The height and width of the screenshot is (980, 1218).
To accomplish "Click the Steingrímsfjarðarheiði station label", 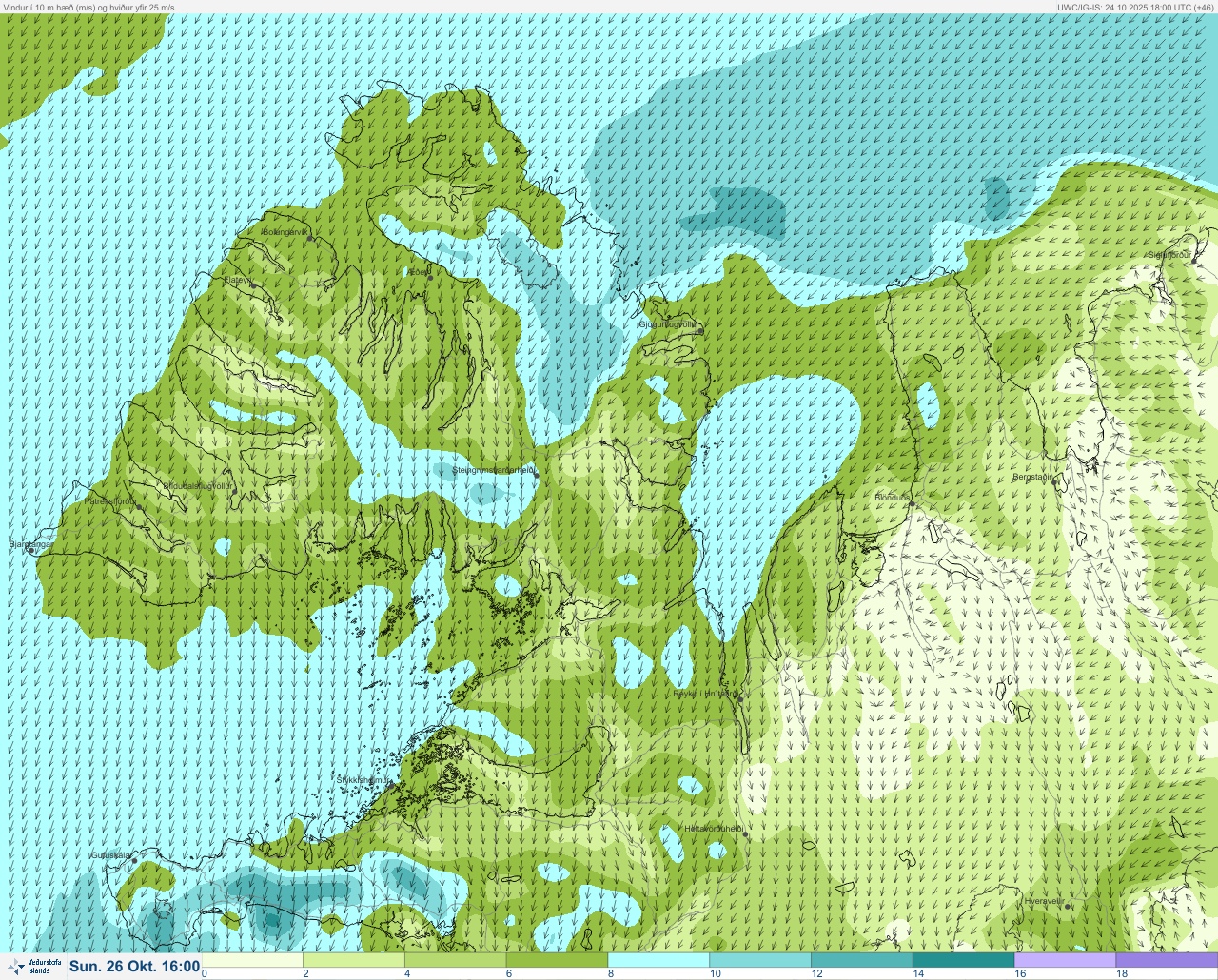I will (x=493, y=469).
